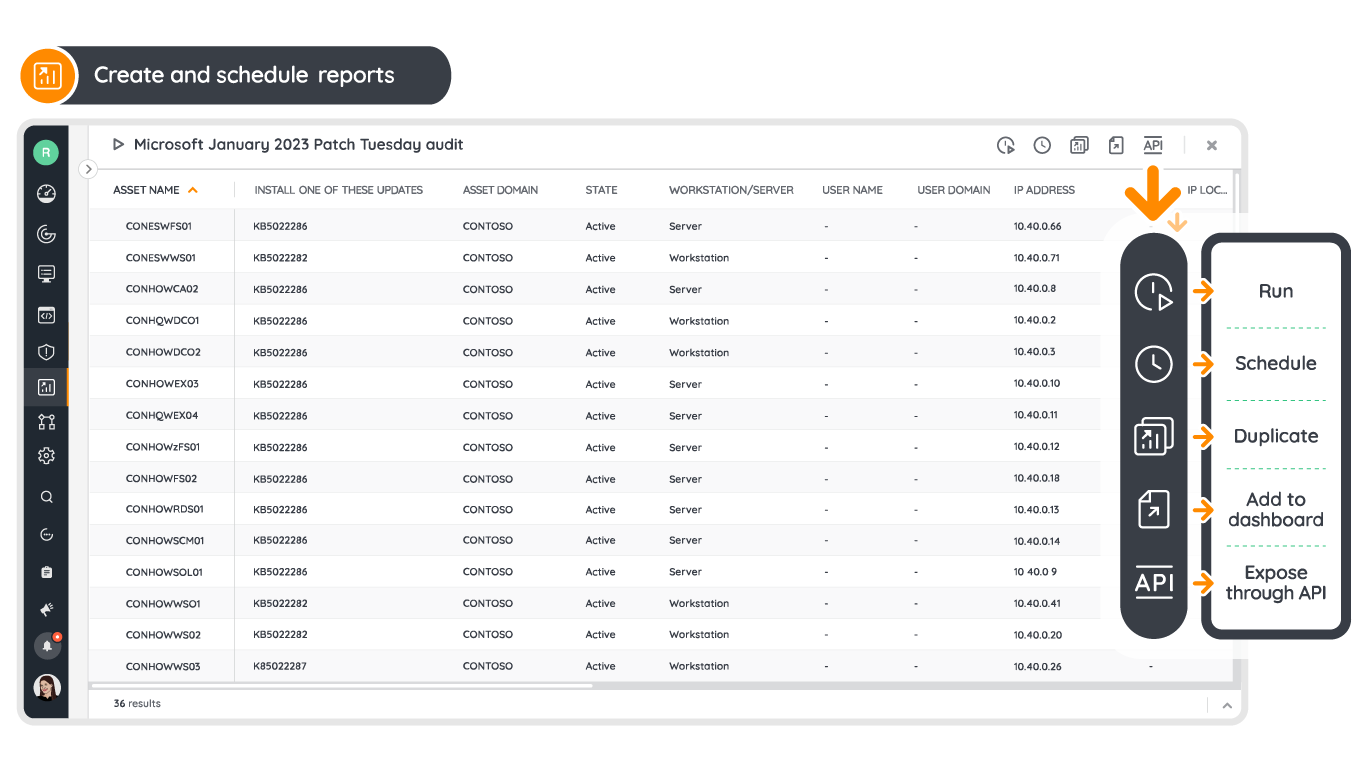Collapse the results footer with bottom chevron
1366x768 pixels.
pos(1227,704)
